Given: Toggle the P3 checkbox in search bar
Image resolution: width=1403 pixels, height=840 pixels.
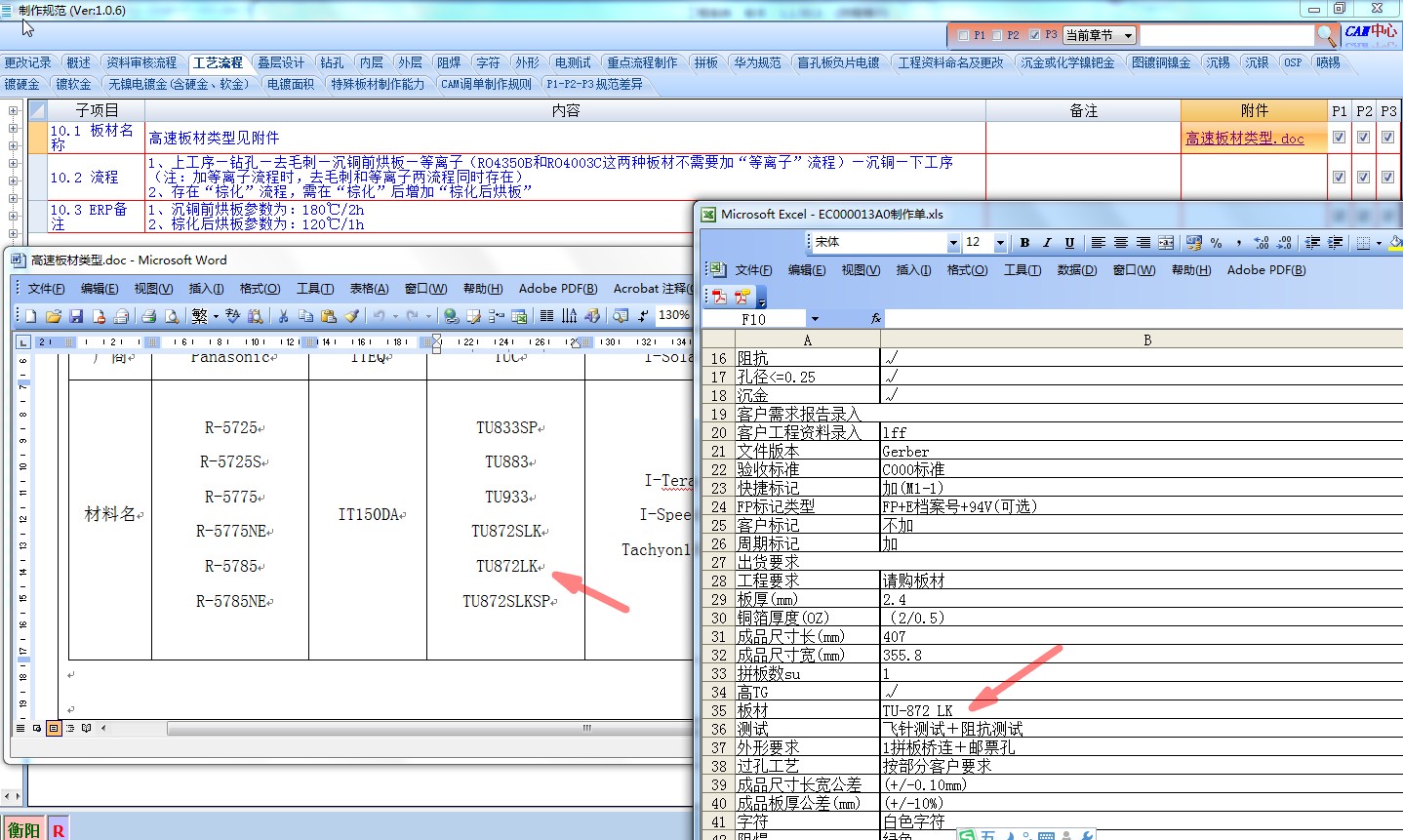Looking at the screenshot, I should (1035, 35).
